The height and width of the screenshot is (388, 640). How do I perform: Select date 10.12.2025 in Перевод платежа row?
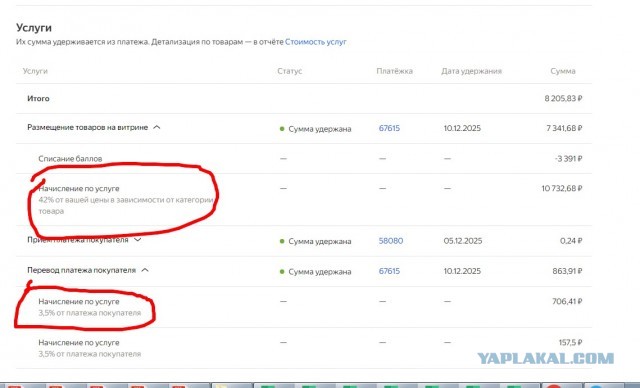pyautogui.click(x=462, y=271)
